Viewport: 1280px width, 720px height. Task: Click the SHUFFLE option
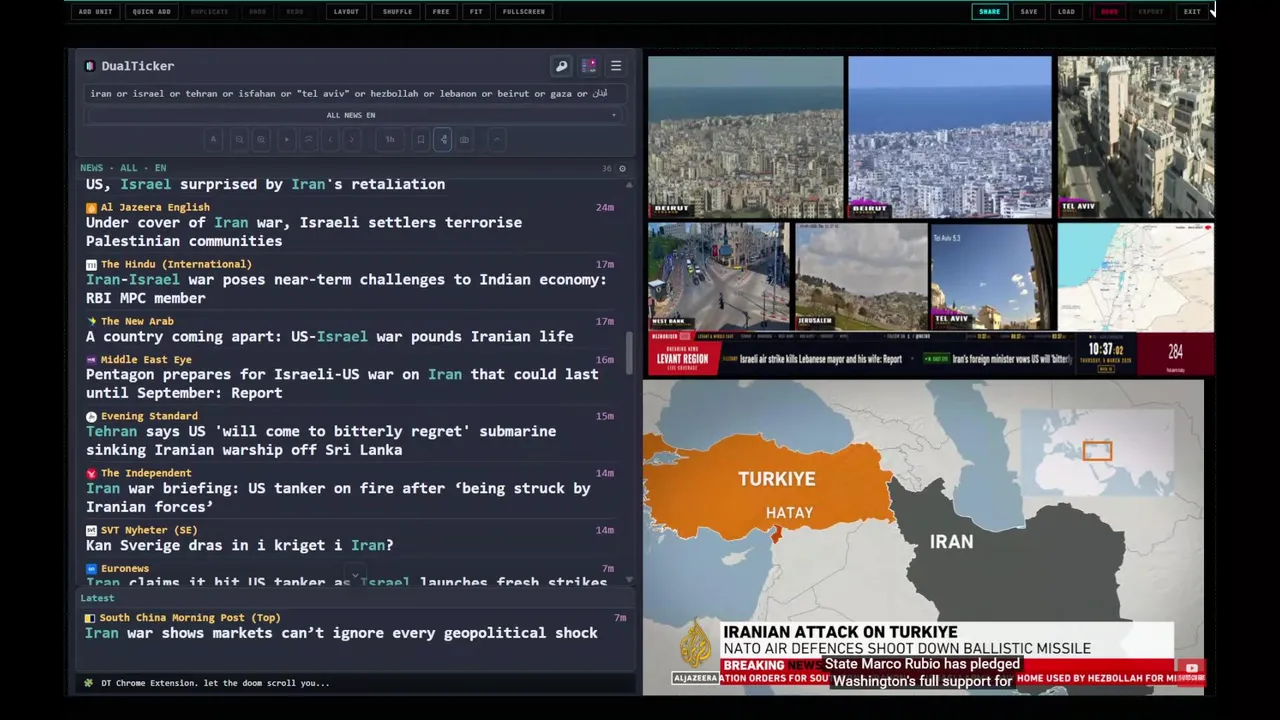[397, 12]
